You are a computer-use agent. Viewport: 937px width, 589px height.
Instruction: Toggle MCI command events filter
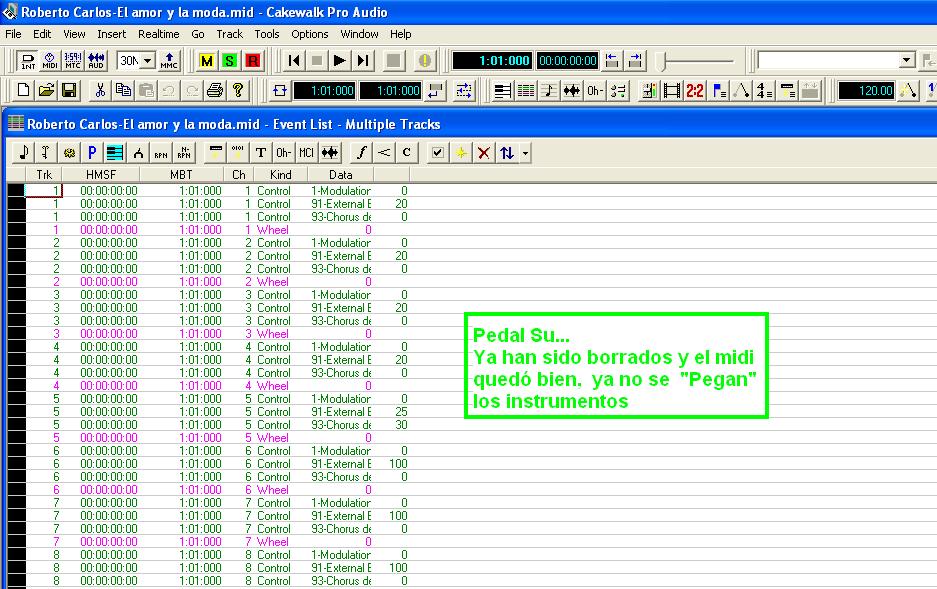click(307, 153)
